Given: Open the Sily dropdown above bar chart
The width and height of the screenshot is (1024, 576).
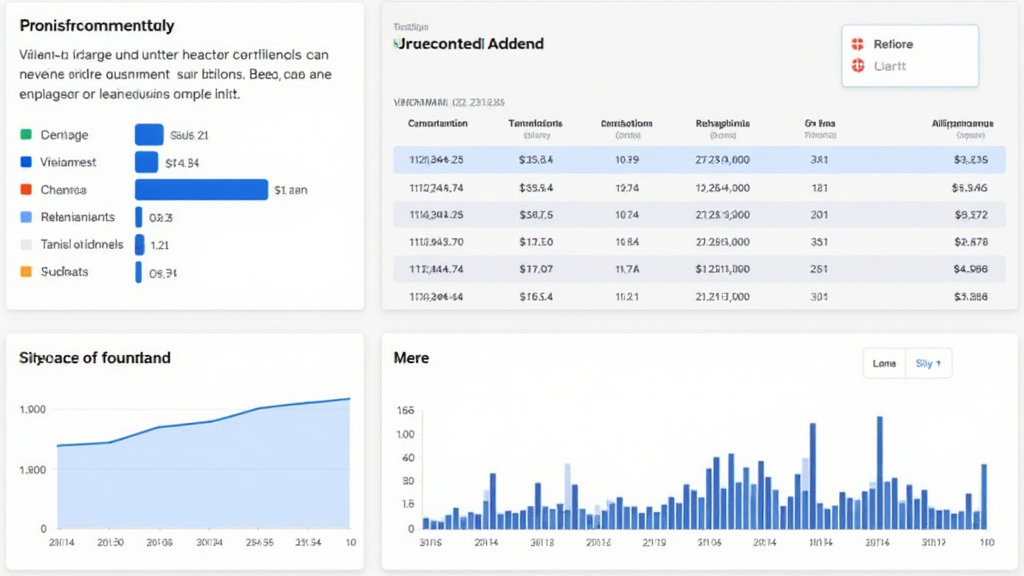Looking at the screenshot, I should [x=929, y=364].
